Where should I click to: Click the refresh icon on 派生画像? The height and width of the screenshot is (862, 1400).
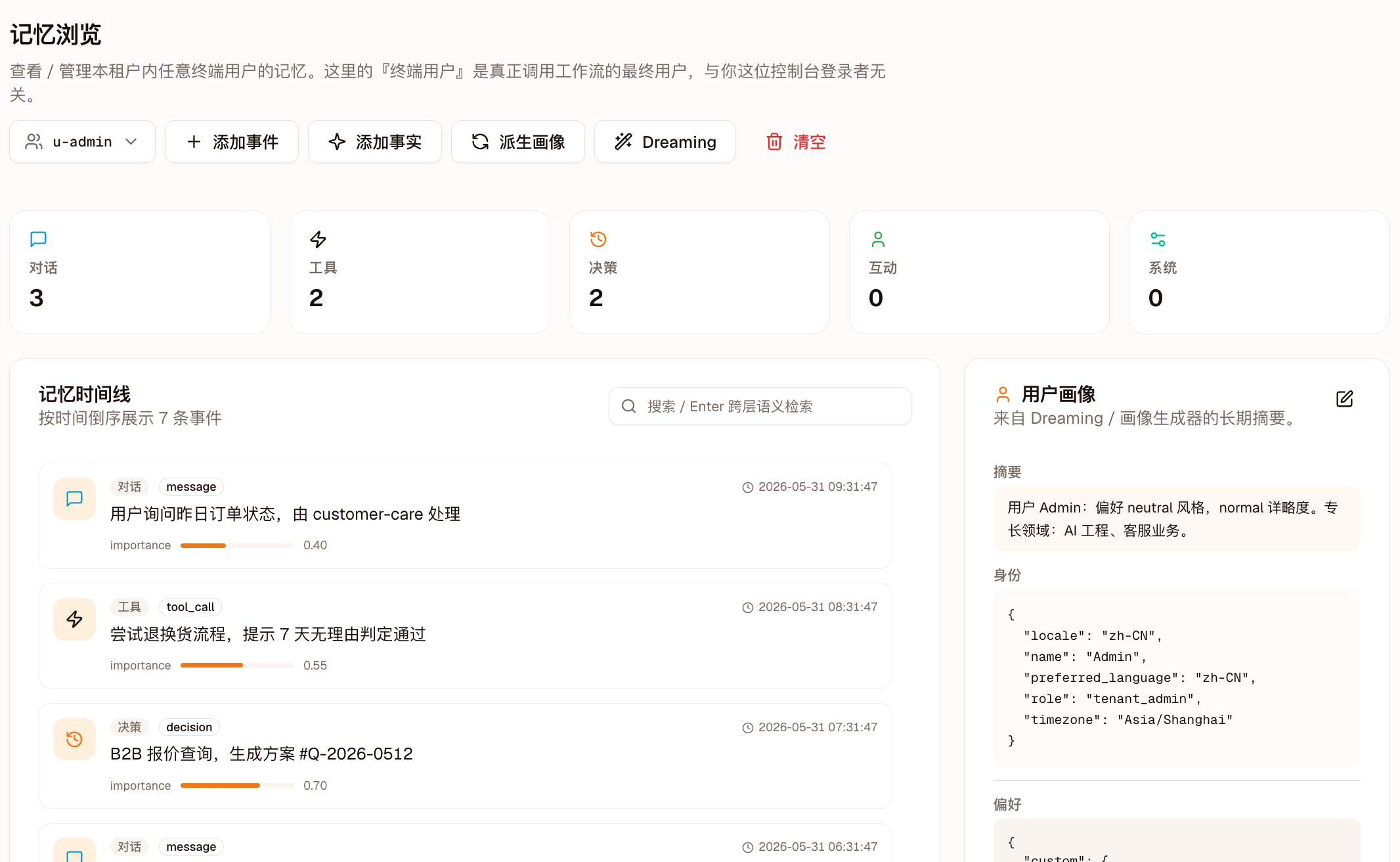coord(480,142)
